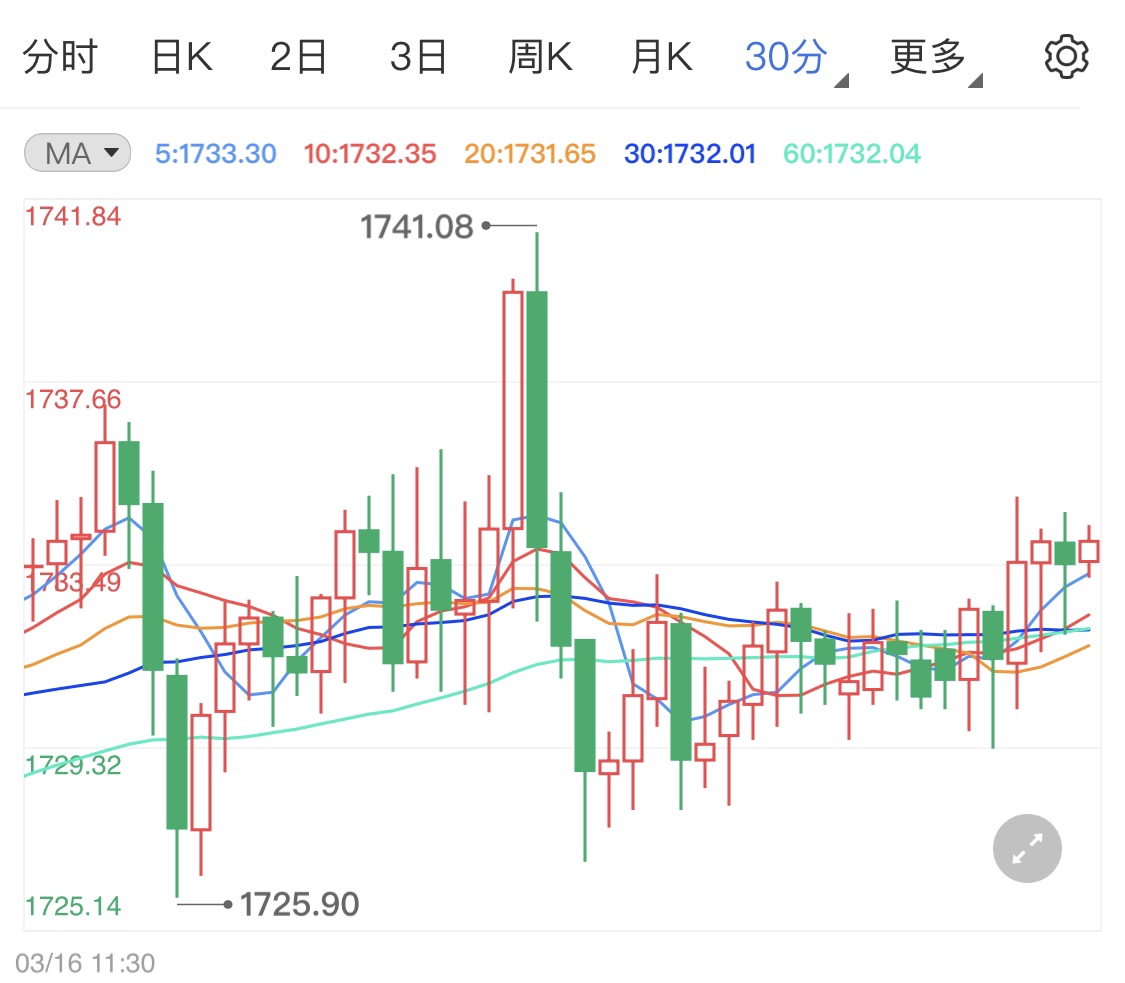Click MA10 value 10:1732.35
Screen dimensions: 1125x983
coord(369,154)
